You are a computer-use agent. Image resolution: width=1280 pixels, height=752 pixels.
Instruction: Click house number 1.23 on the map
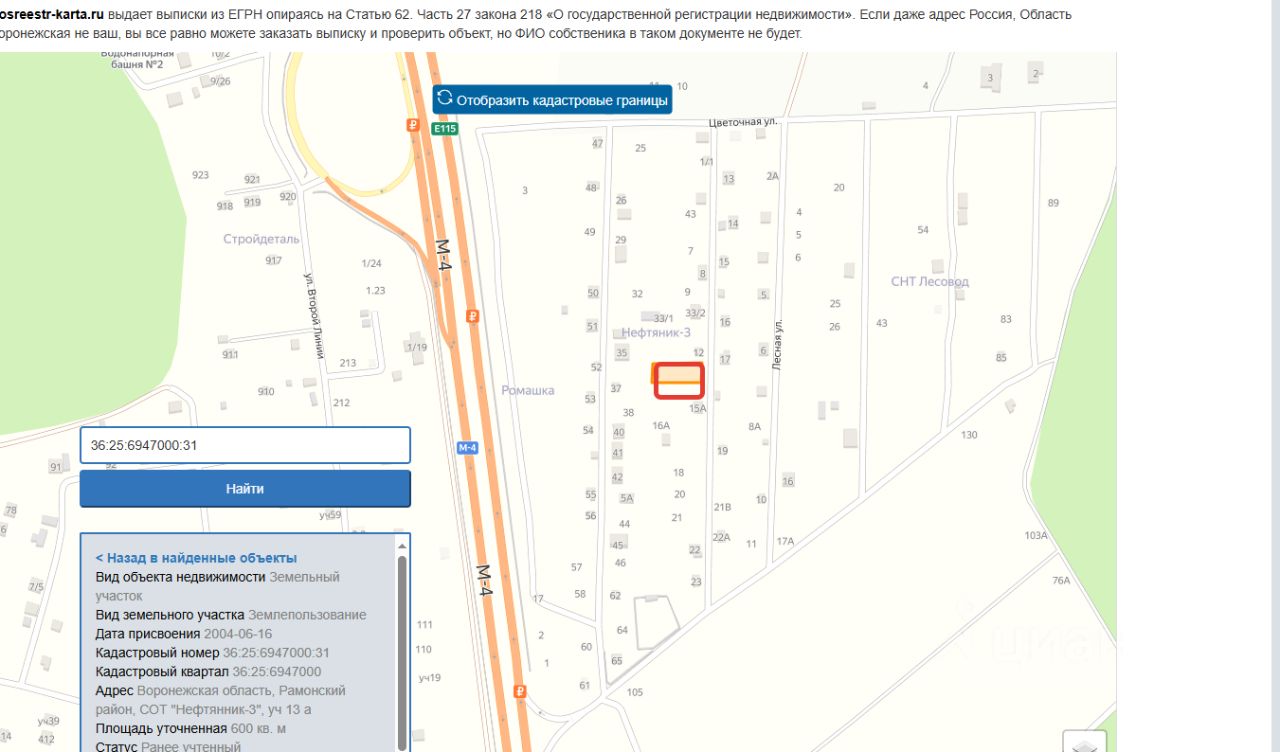(375, 290)
